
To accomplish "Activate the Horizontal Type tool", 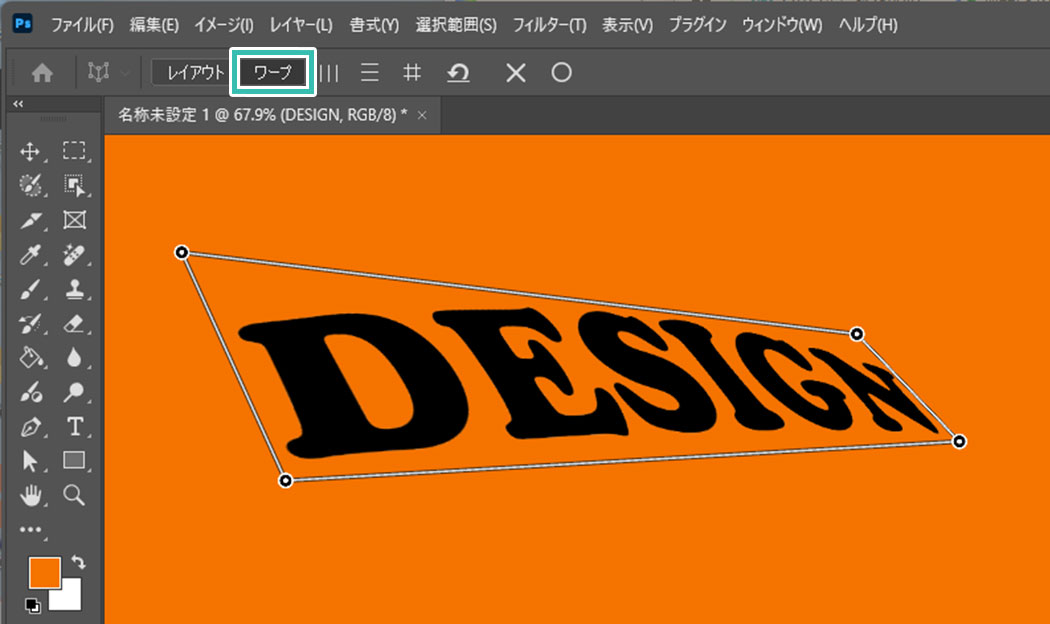I will 74,427.
